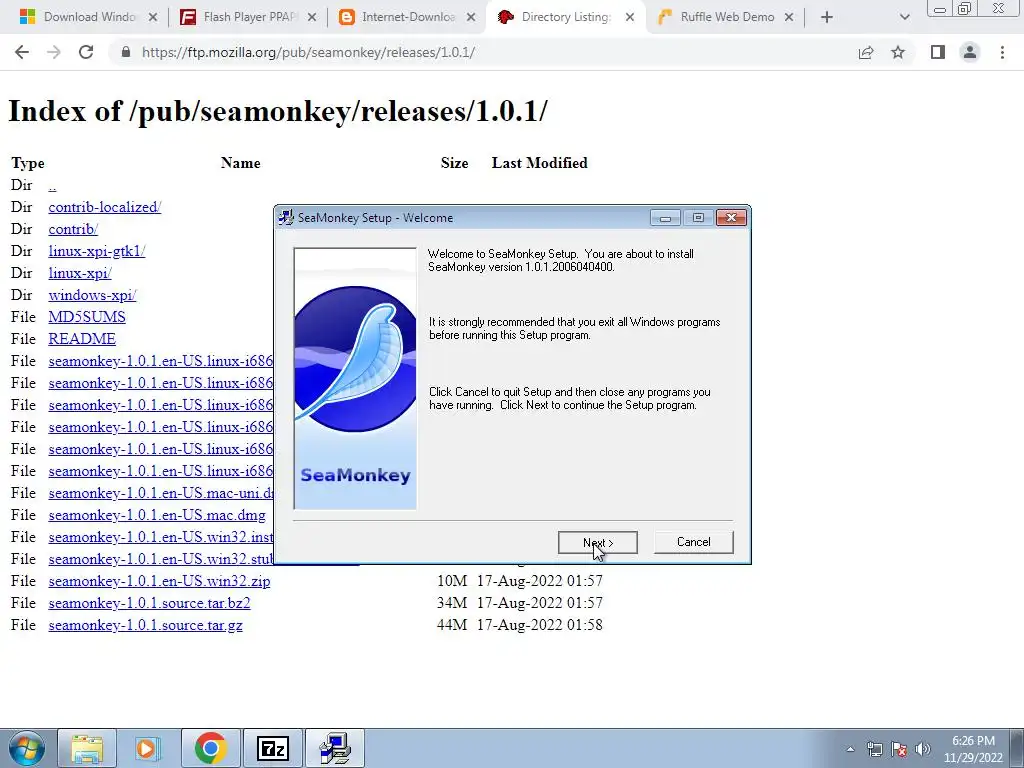This screenshot has height=768, width=1024.
Task: Open the Chrome three-dot menu
Action: [x=1002, y=52]
